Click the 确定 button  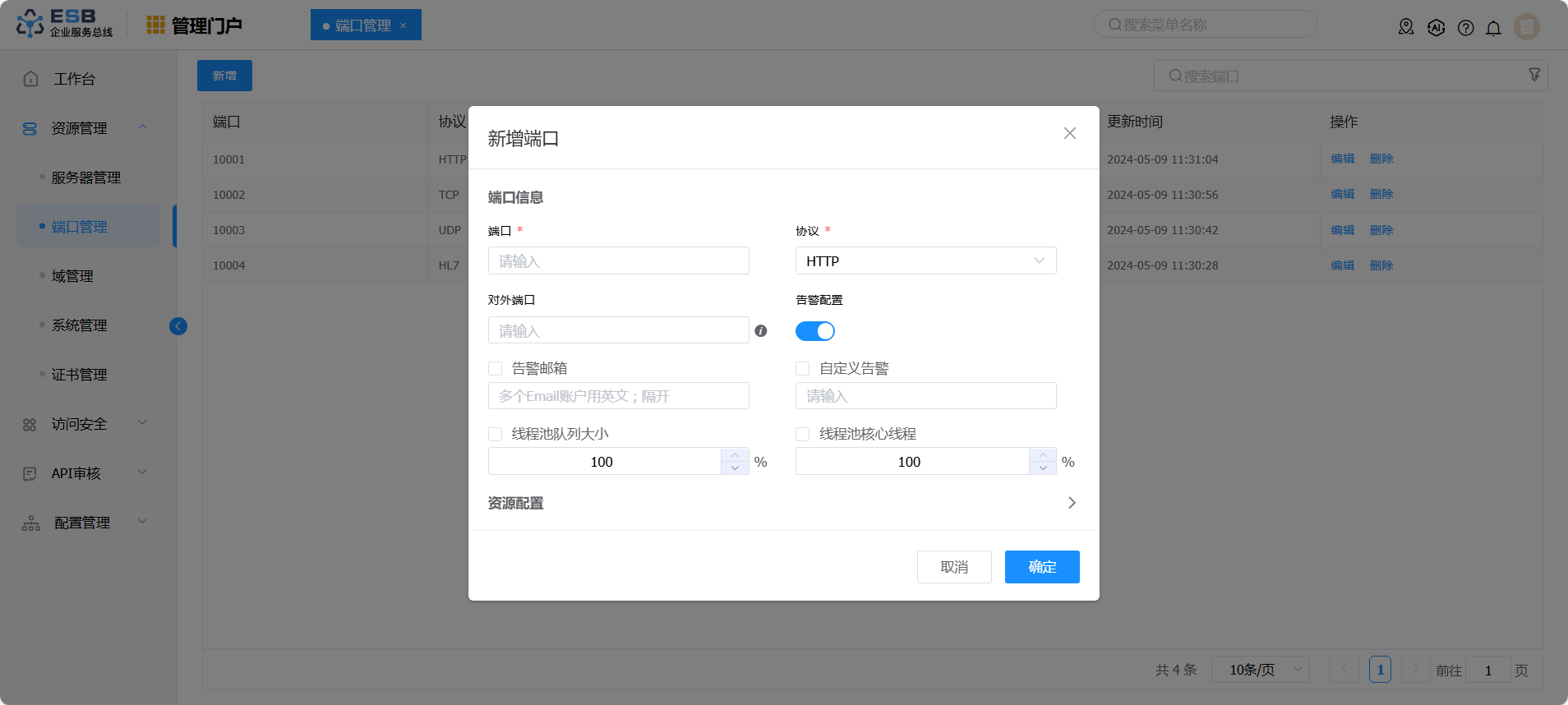pos(1041,567)
